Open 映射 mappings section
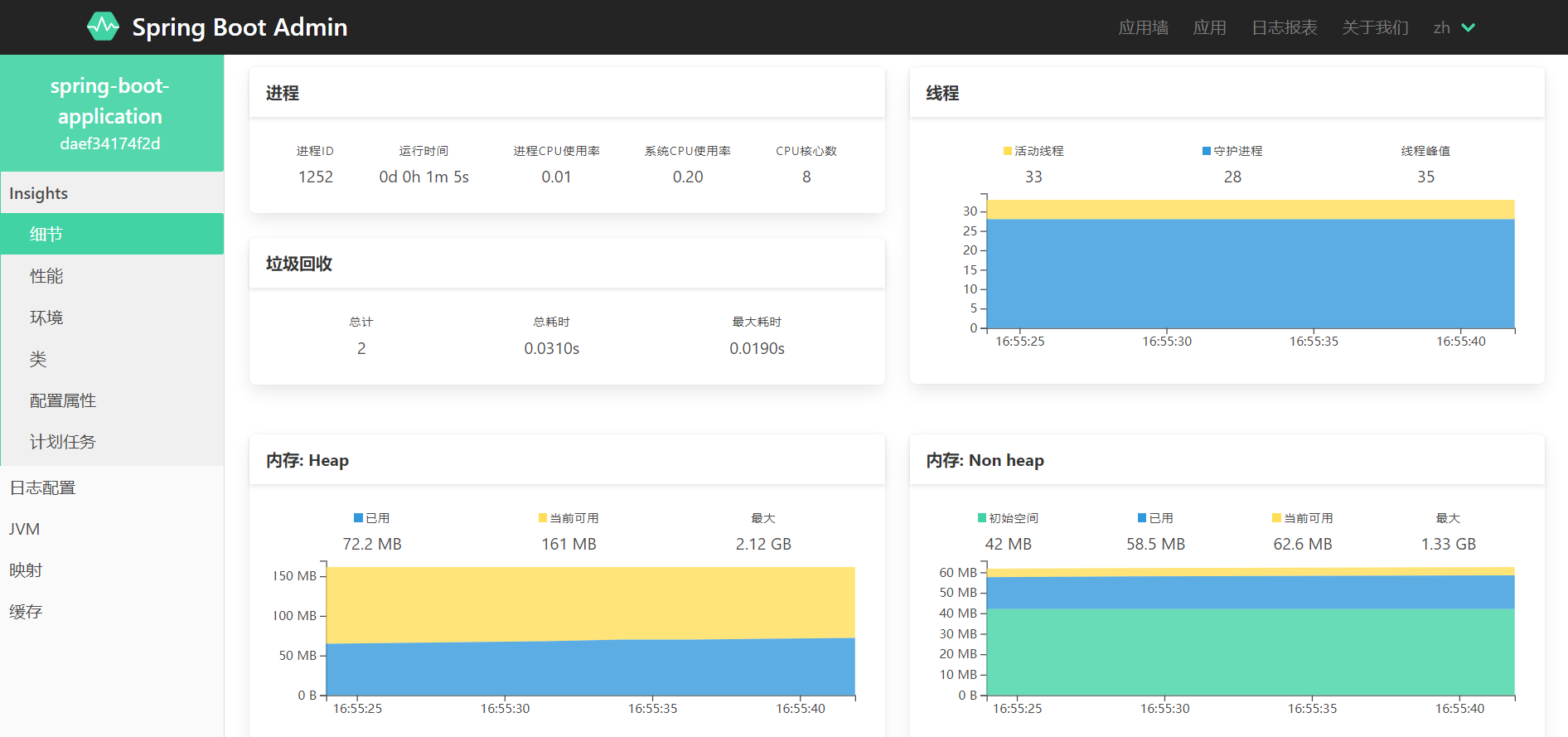1568x737 pixels. [112, 570]
